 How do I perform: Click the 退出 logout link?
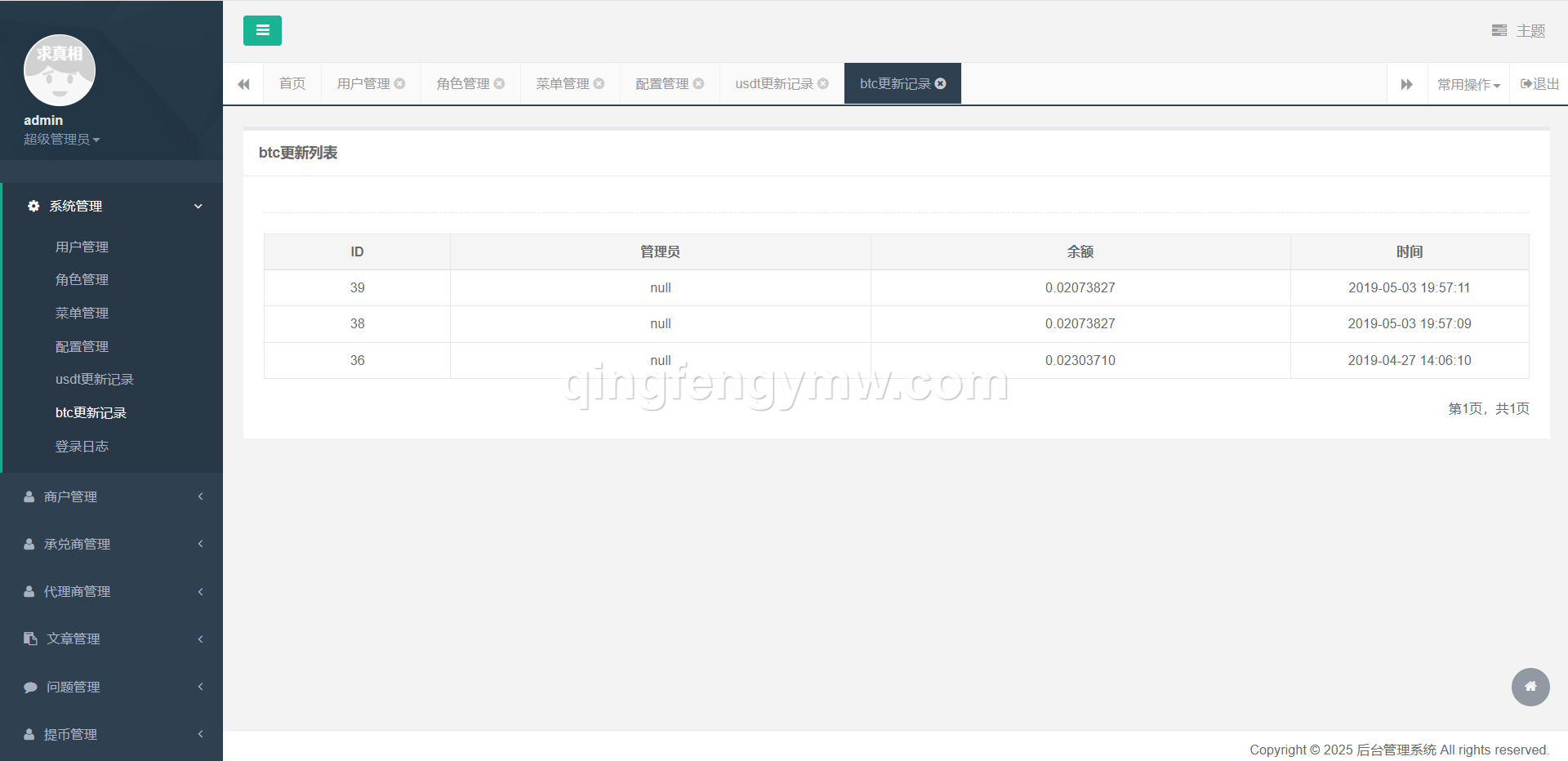pyautogui.click(x=1539, y=83)
